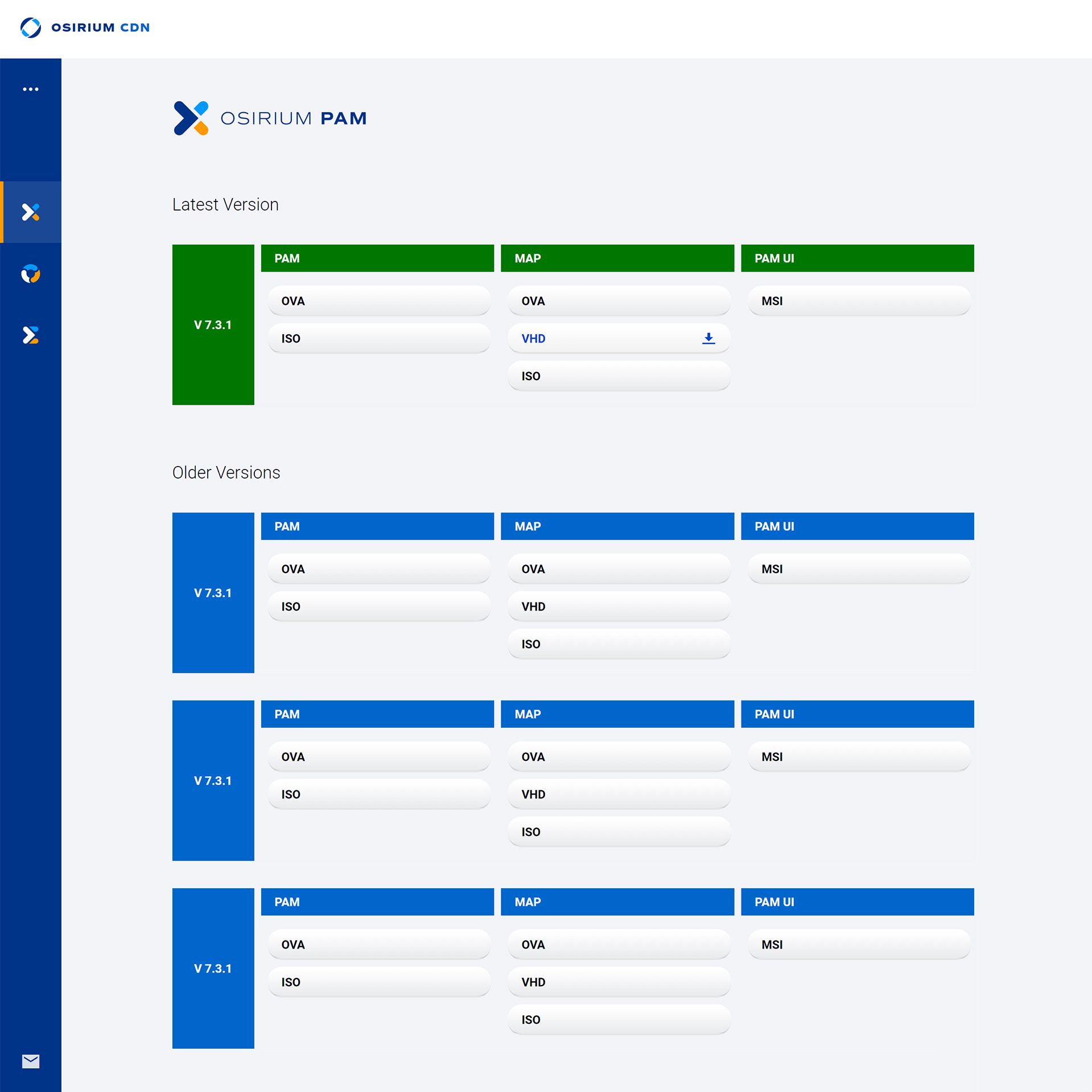Download MSI in the last Older Versions block
The image size is (1092, 1092).
859,945
